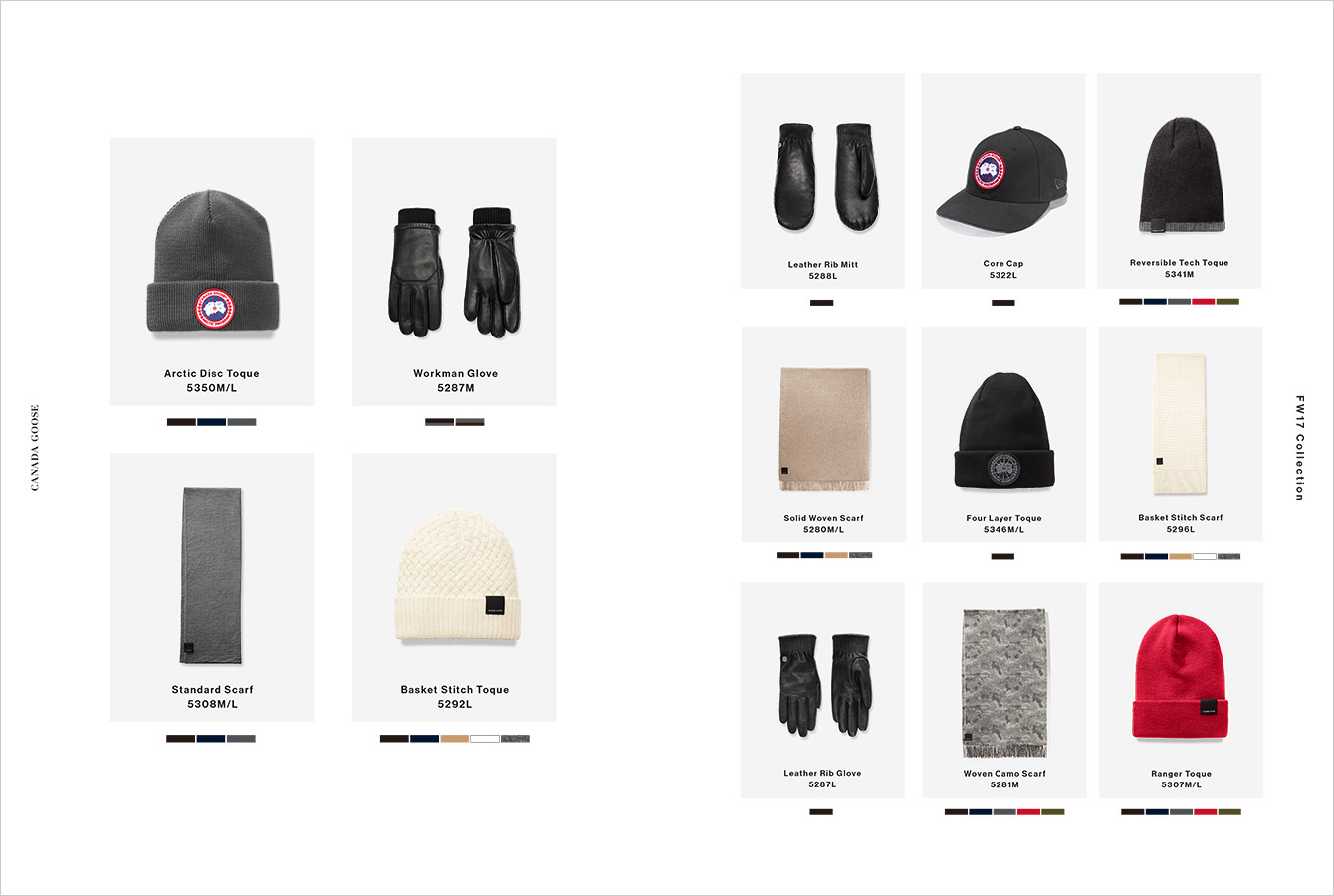Open the Arctic Disc Toque product image
Image resolution: width=1334 pixels, height=896 pixels.
click(211, 271)
